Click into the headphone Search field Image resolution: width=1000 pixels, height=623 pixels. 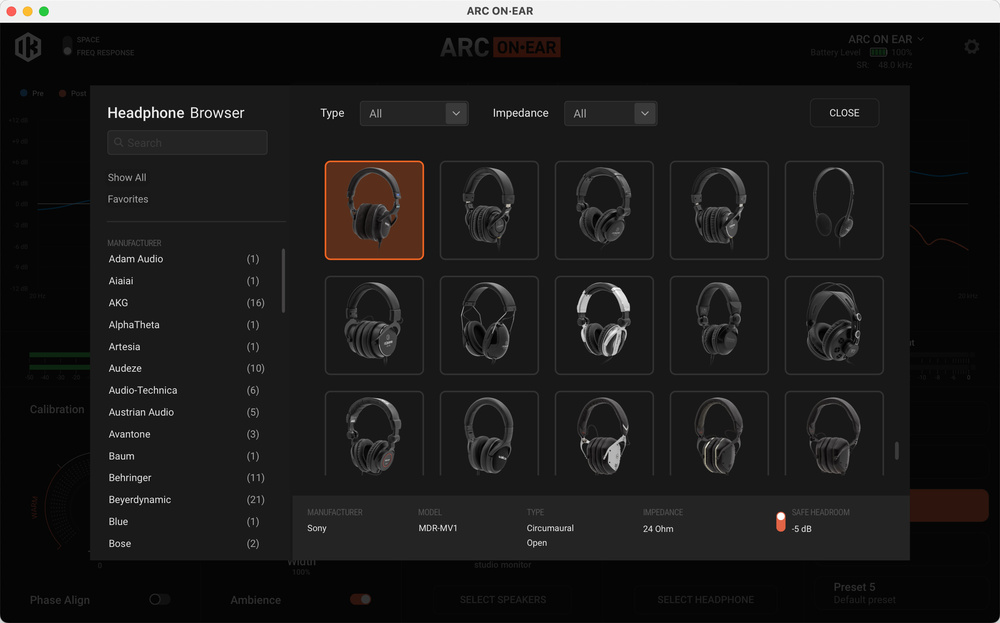coord(188,143)
